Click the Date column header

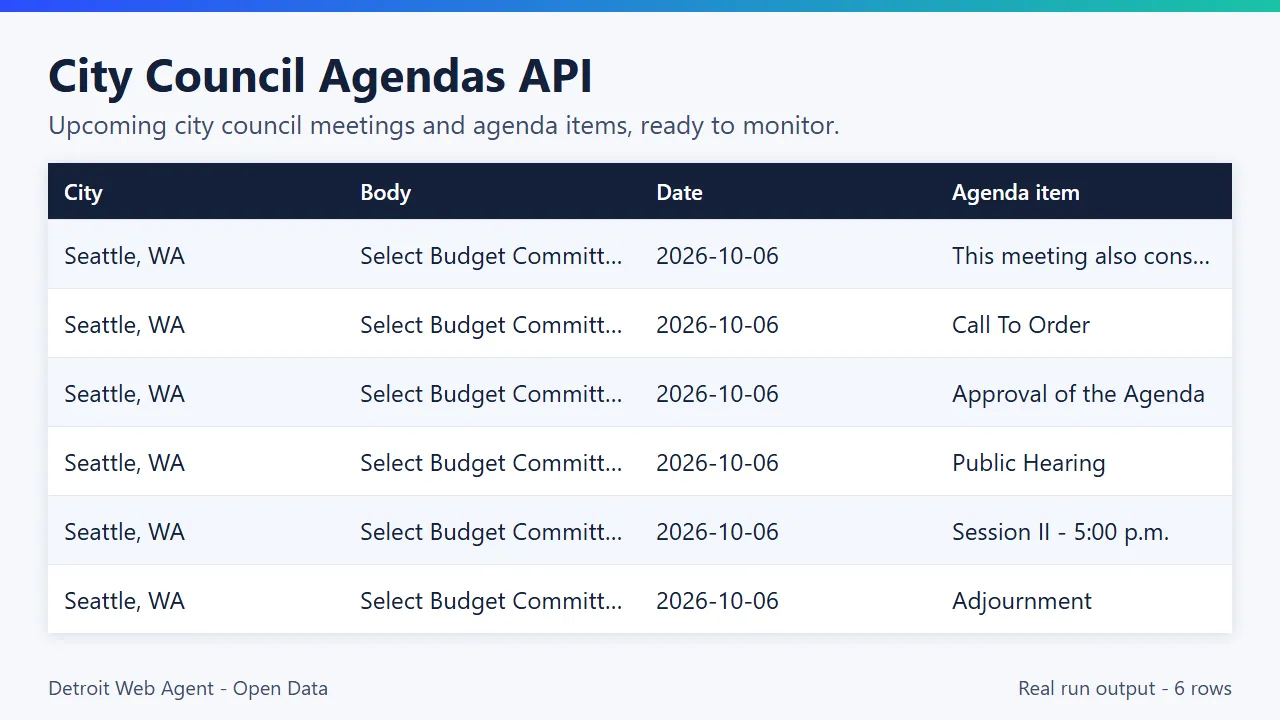pyautogui.click(x=679, y=192)
